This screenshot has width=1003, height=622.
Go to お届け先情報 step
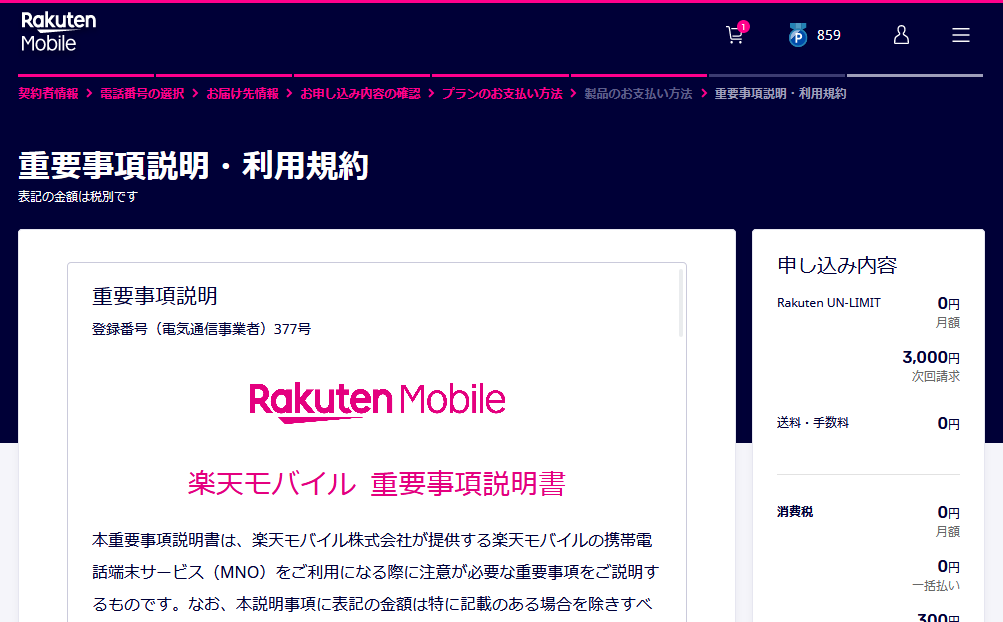coord(242,93)
